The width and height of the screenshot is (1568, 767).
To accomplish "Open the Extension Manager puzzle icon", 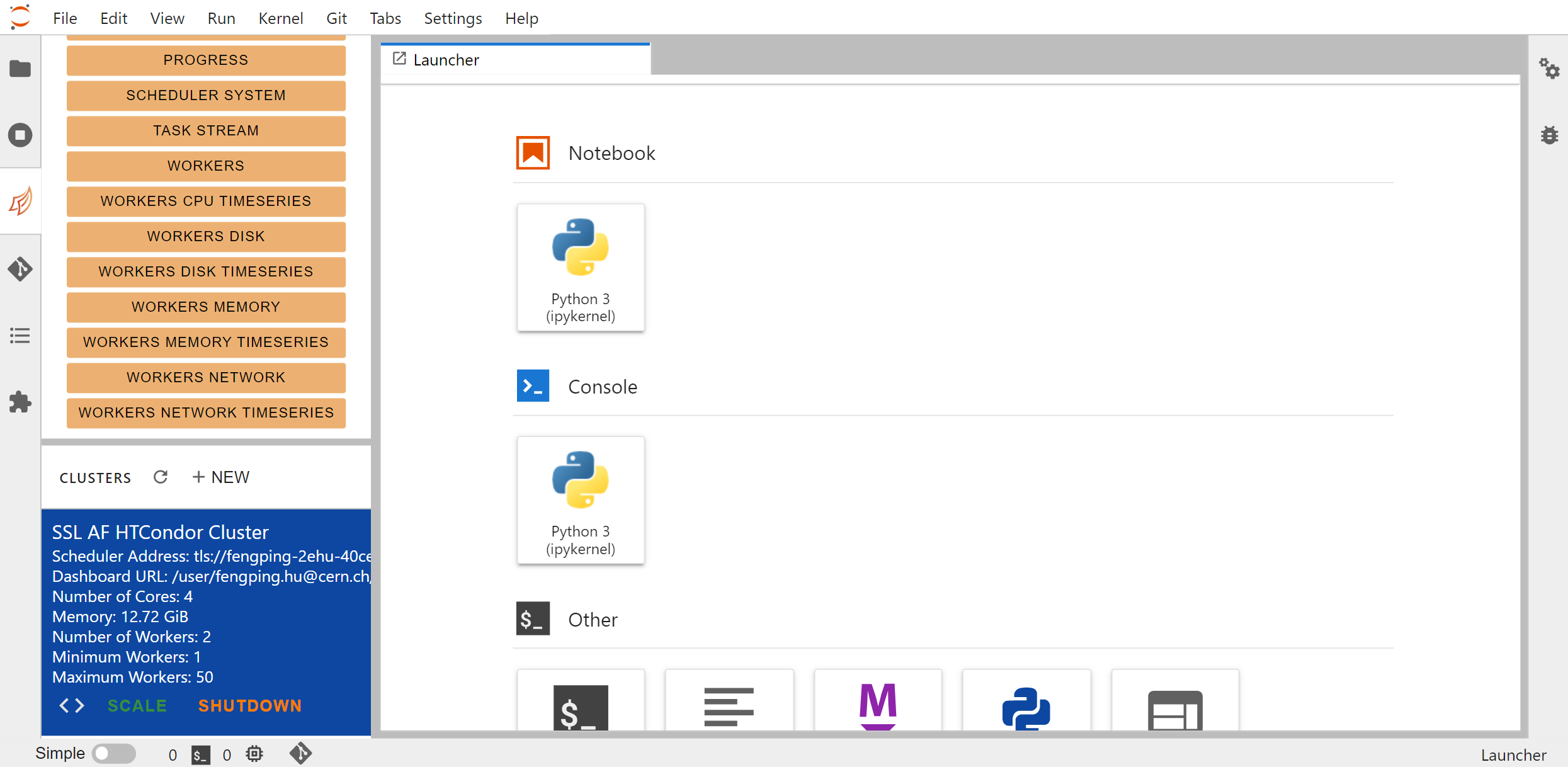I will [x=20, y=402].
